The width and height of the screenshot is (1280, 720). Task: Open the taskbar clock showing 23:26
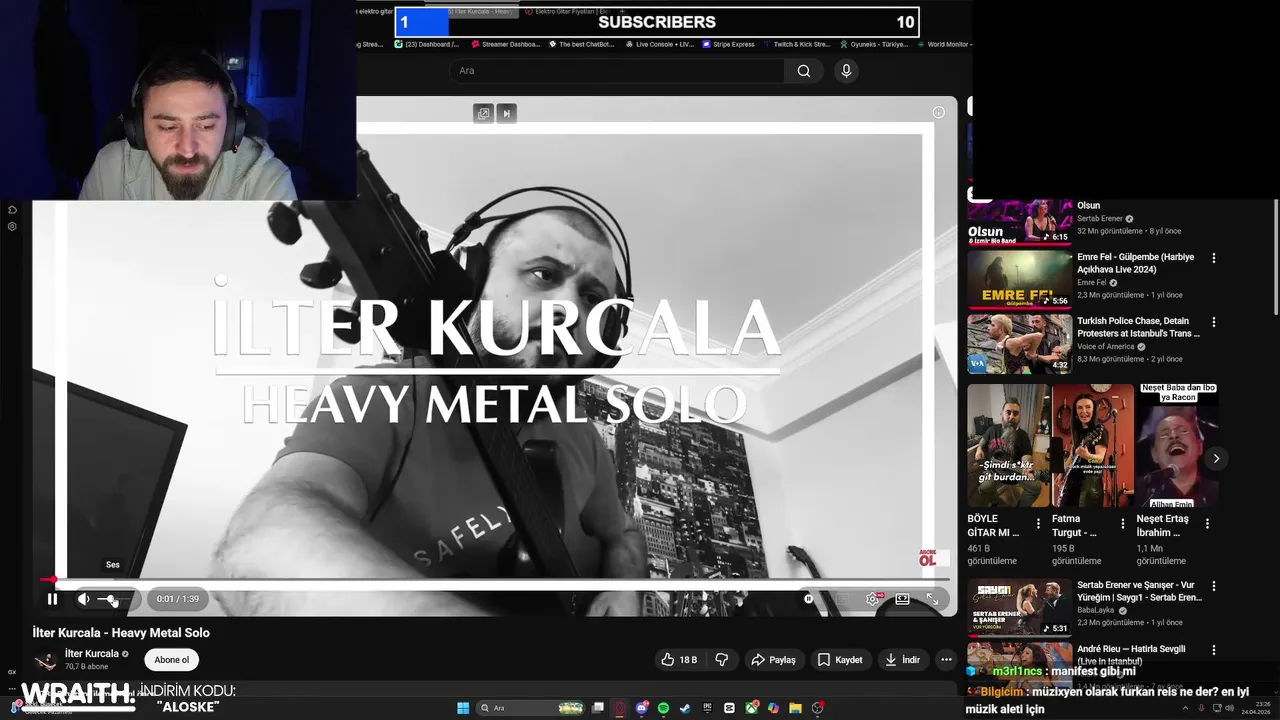tap(1255, 708)
